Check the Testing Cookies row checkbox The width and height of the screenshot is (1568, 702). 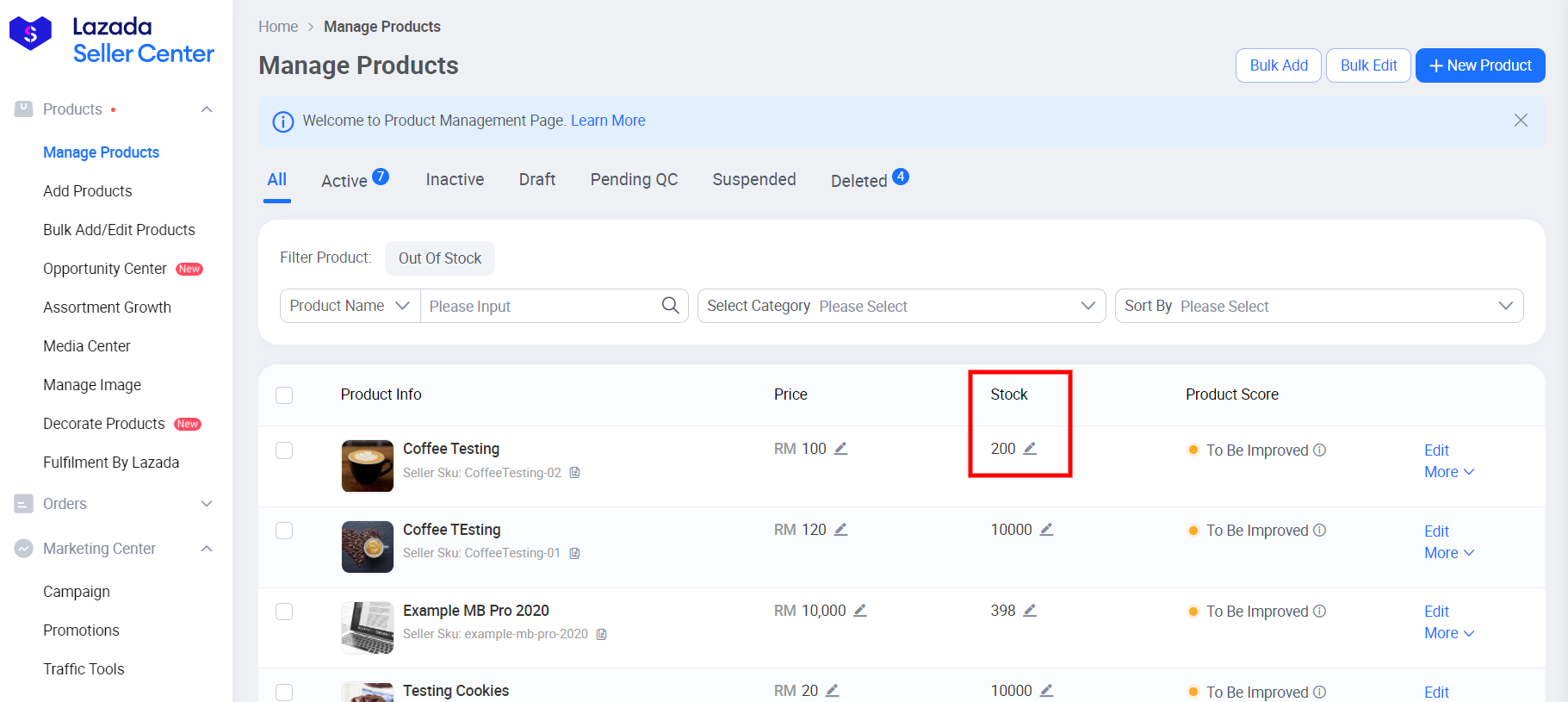(284, 693)
